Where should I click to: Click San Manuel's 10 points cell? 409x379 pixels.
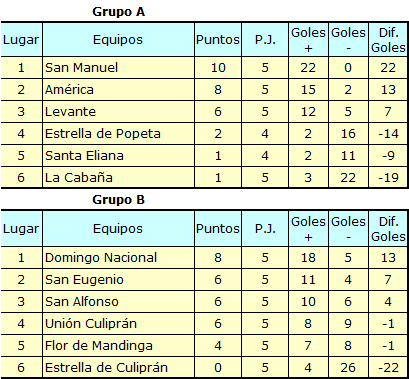click(x=218, y=68)
